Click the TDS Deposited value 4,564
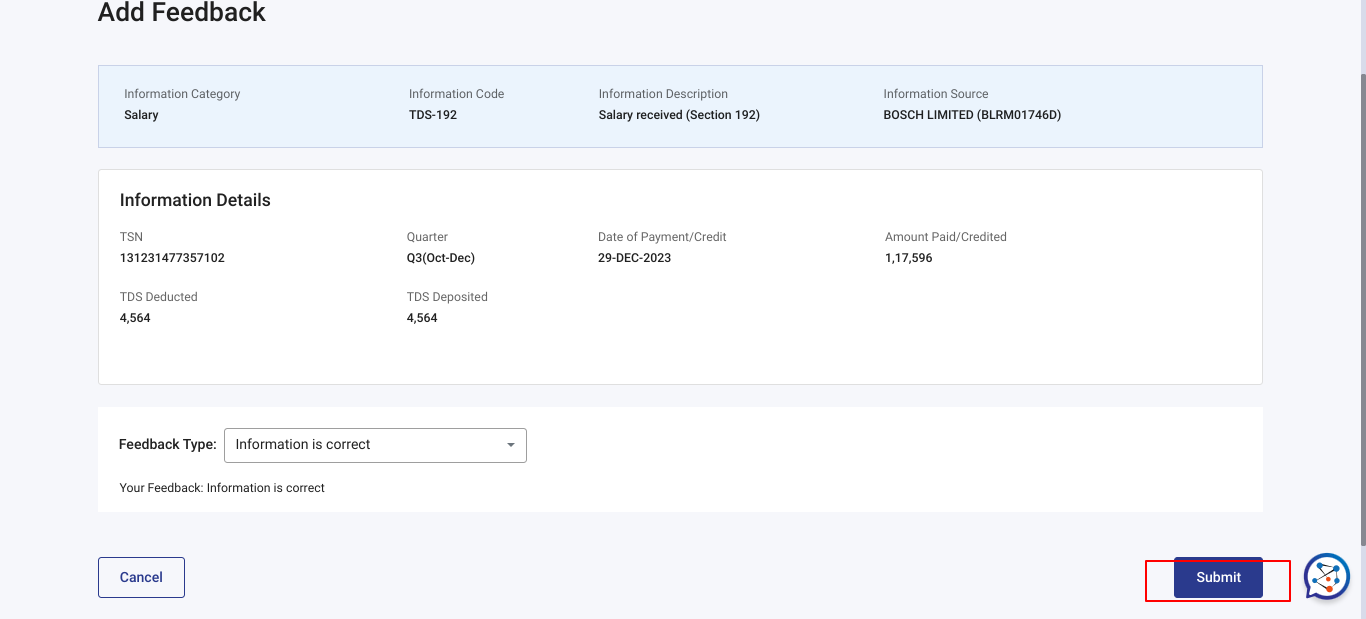 click(x=422, y=318)
